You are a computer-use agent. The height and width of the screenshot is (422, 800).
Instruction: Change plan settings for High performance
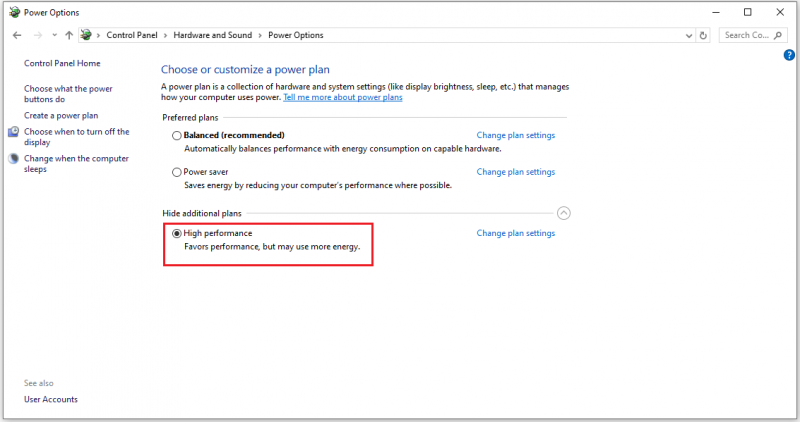click(x=516, y=233)
